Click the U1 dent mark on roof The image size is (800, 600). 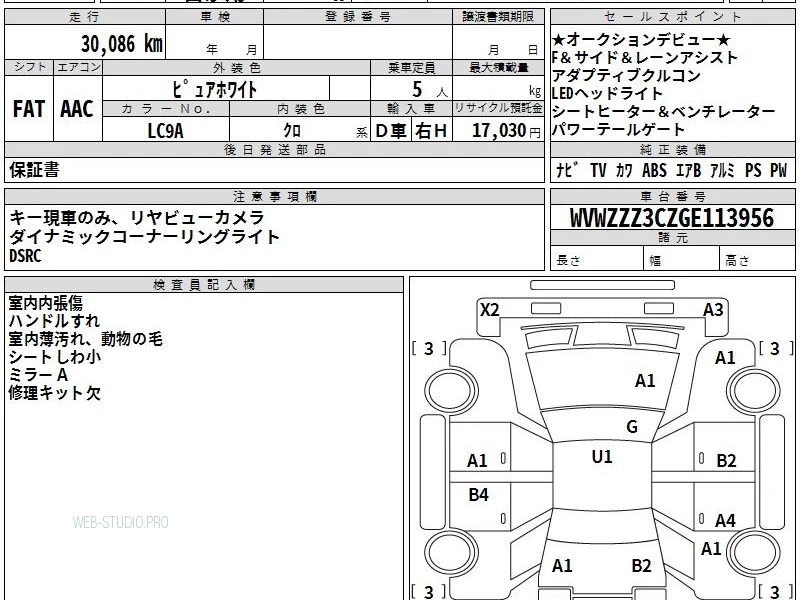[602, 456]
